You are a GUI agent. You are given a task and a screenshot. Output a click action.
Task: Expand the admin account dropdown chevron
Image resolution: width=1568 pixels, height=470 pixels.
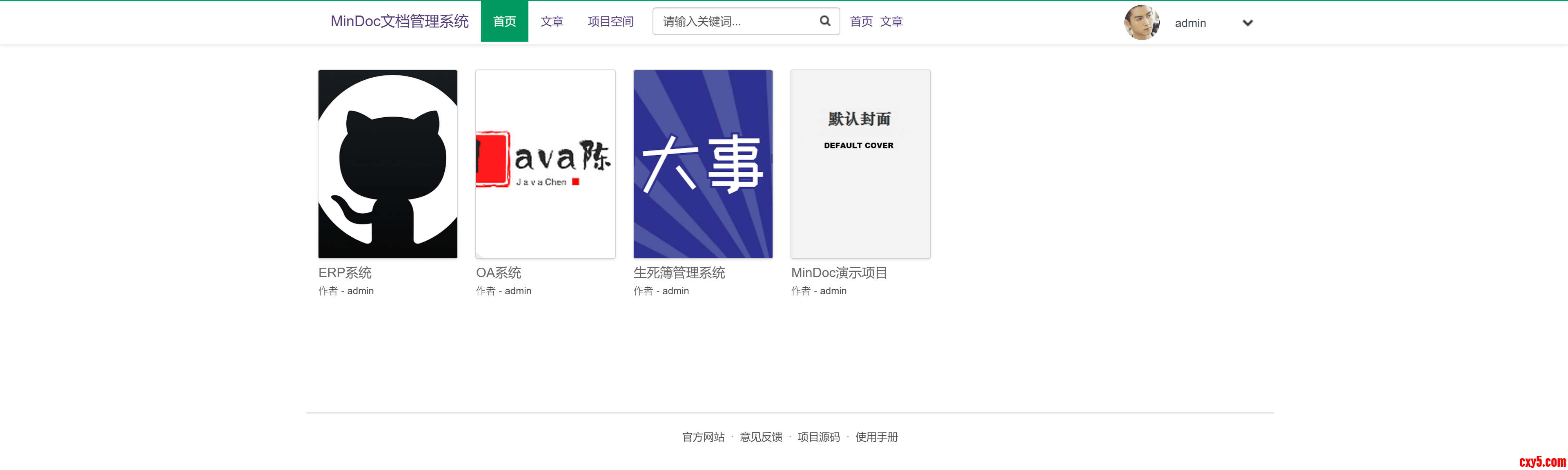[x=1247, y=23]
